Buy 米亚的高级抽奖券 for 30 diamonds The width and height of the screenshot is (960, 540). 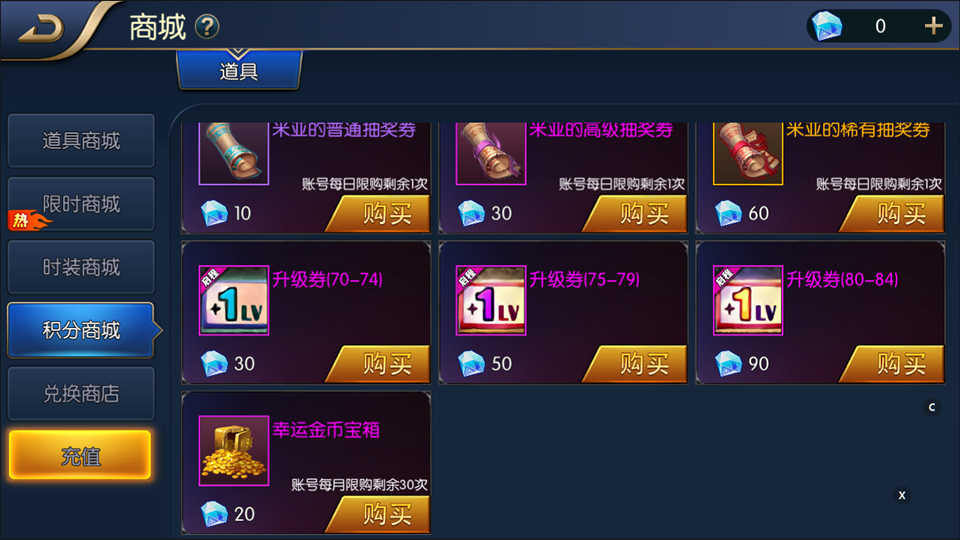coord(637,213)
